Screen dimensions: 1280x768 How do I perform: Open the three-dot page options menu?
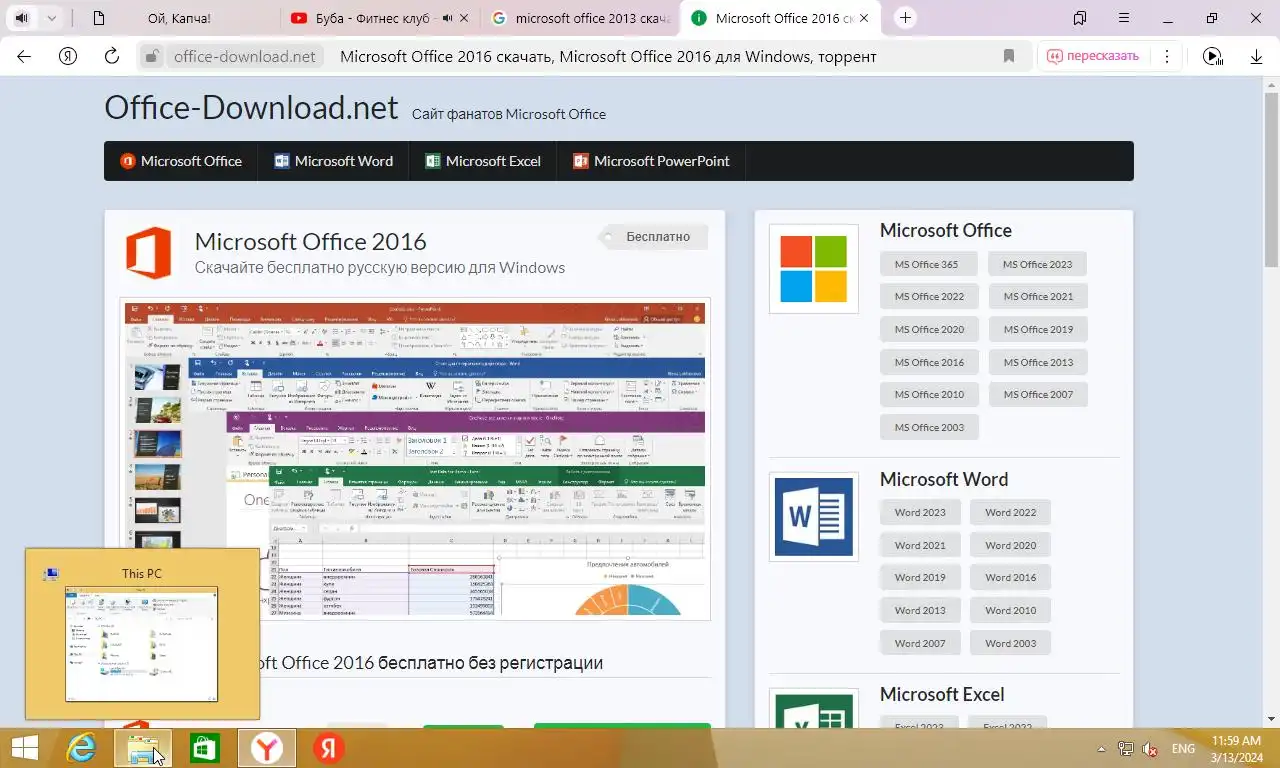point(1167,57)
